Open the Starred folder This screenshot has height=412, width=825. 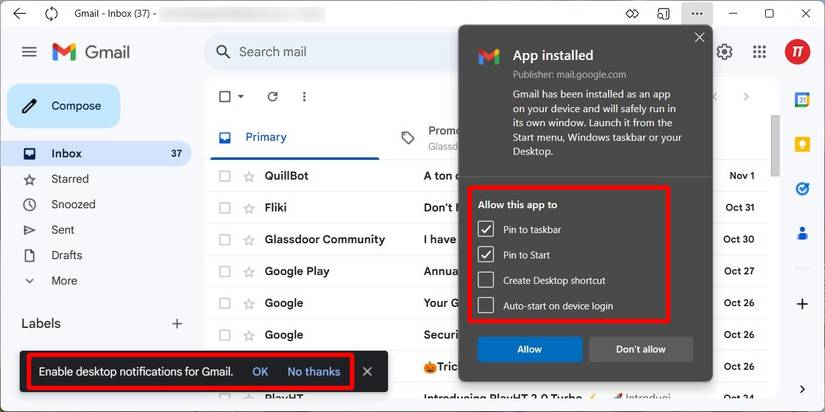[x=70, y=179]
